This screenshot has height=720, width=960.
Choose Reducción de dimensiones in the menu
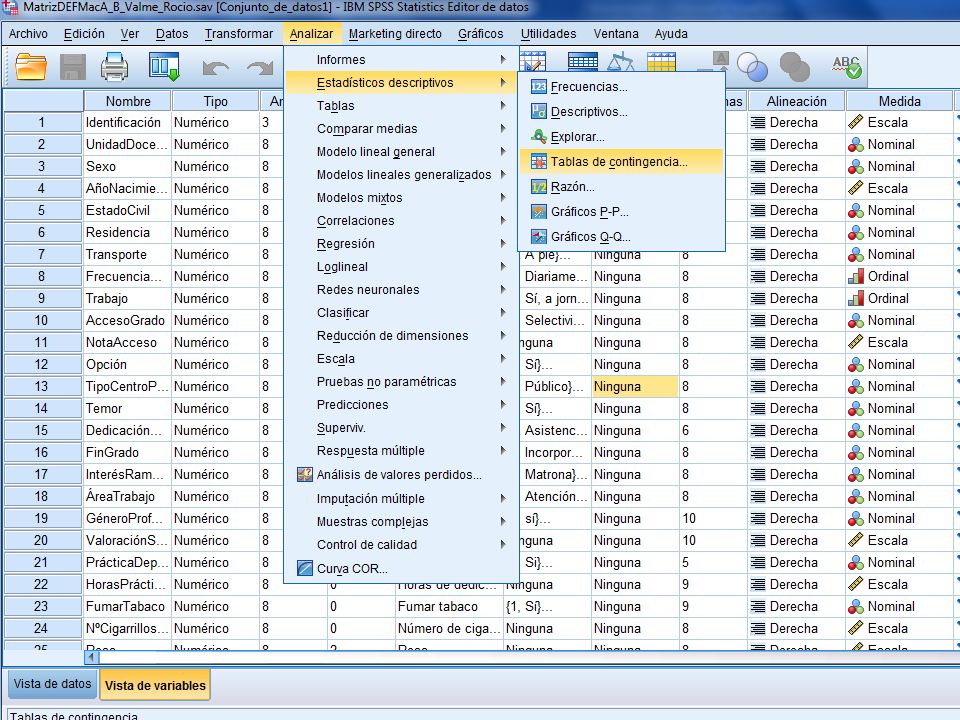click(400, 336)
